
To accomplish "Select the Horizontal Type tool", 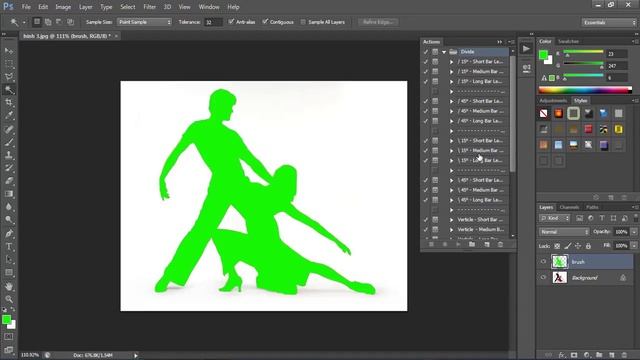I will (9, 247).
